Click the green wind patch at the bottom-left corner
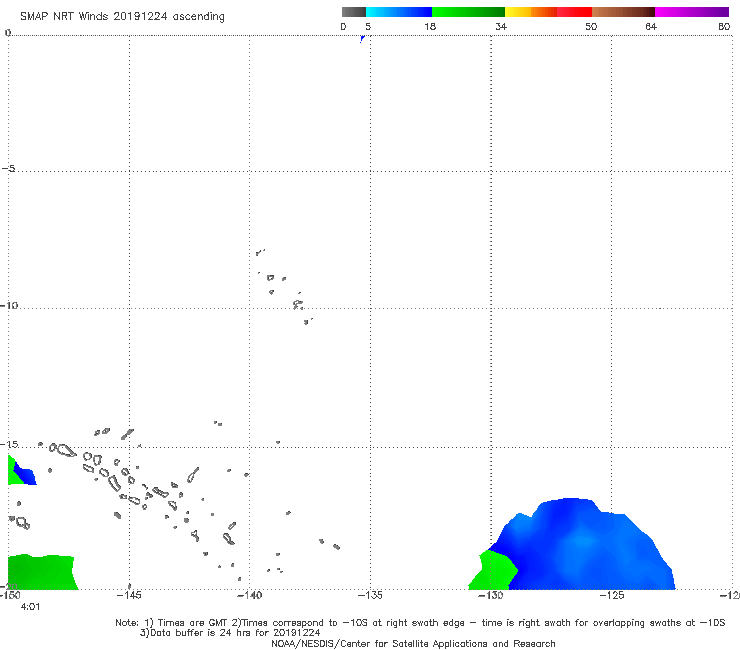This screenshot has height=650, width=740. [x=42, y=572]
